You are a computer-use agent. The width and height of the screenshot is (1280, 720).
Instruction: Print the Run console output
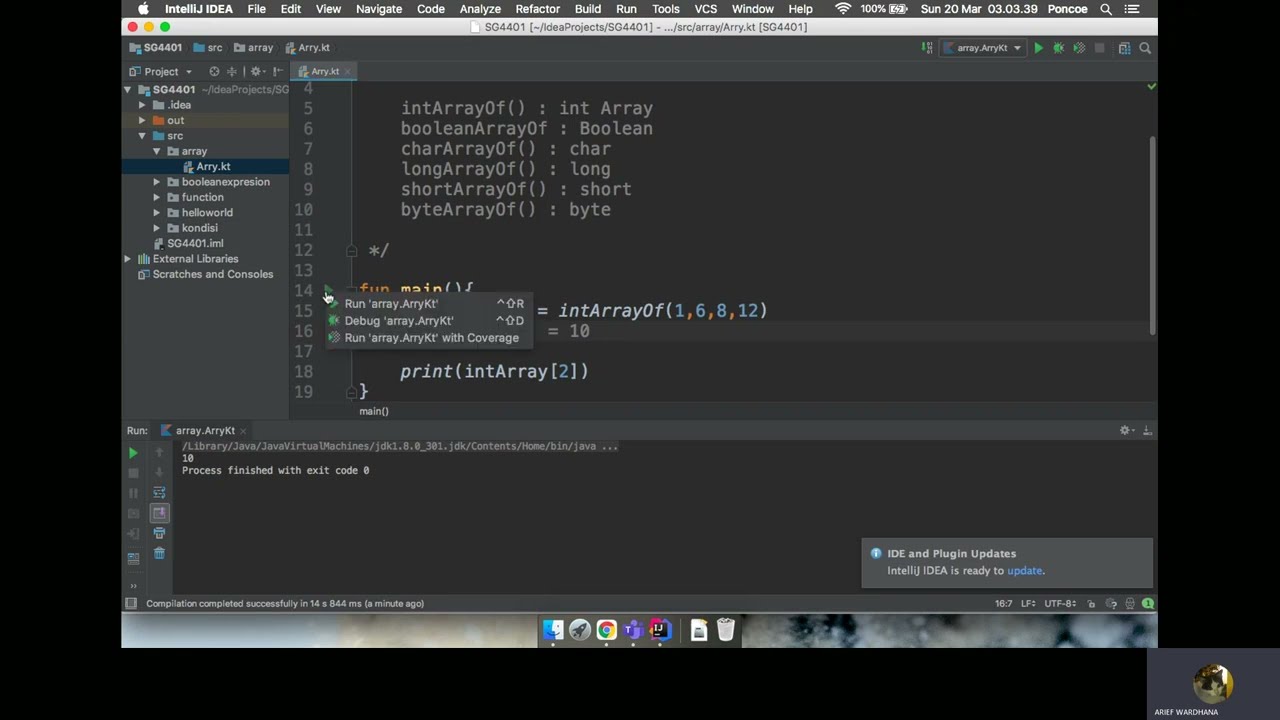tap(159, 533)
